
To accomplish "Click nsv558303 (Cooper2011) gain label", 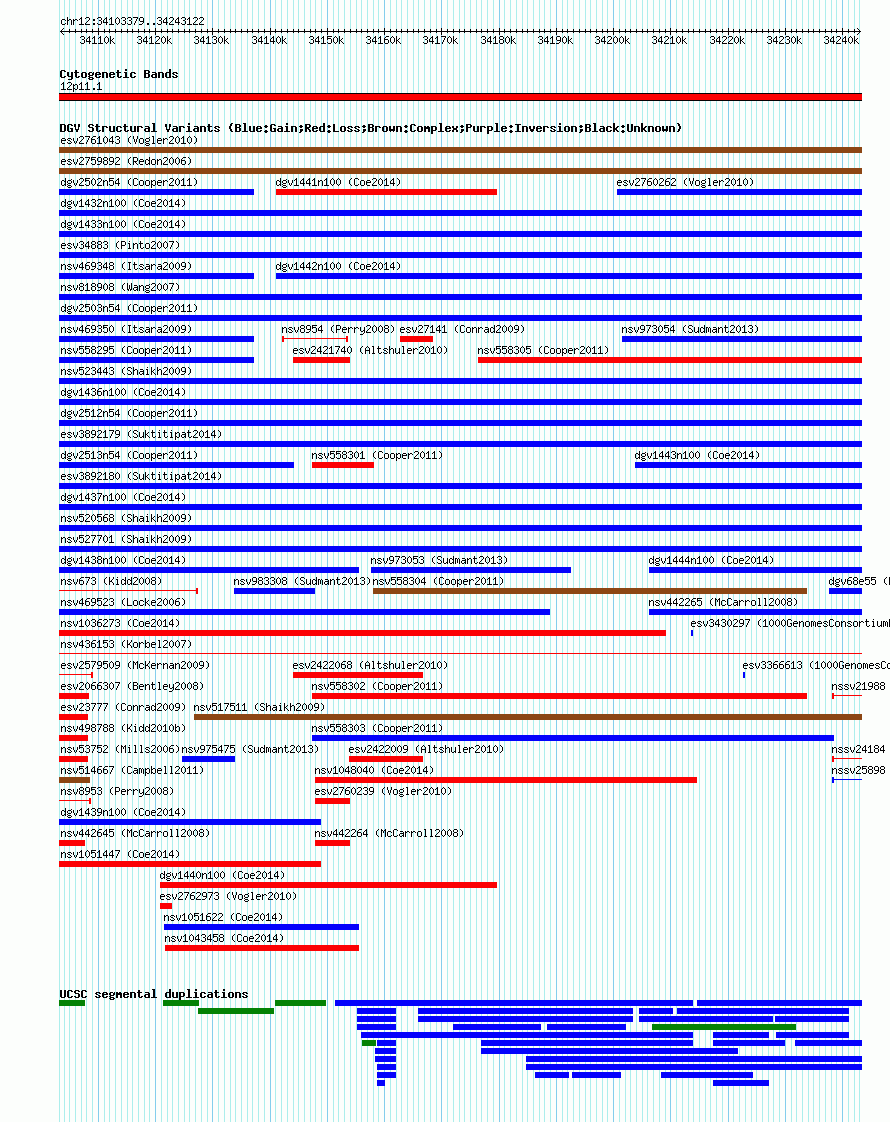I will tap(377, 728).
